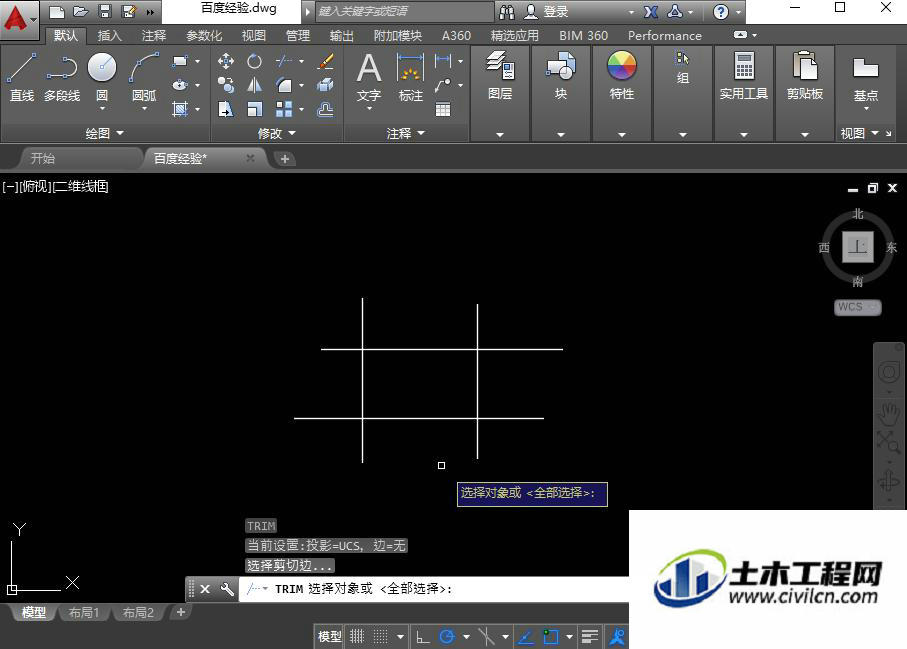This screenshot has height=649, width=907.
Task: Create a new drawing file
Action: (56, 11)
